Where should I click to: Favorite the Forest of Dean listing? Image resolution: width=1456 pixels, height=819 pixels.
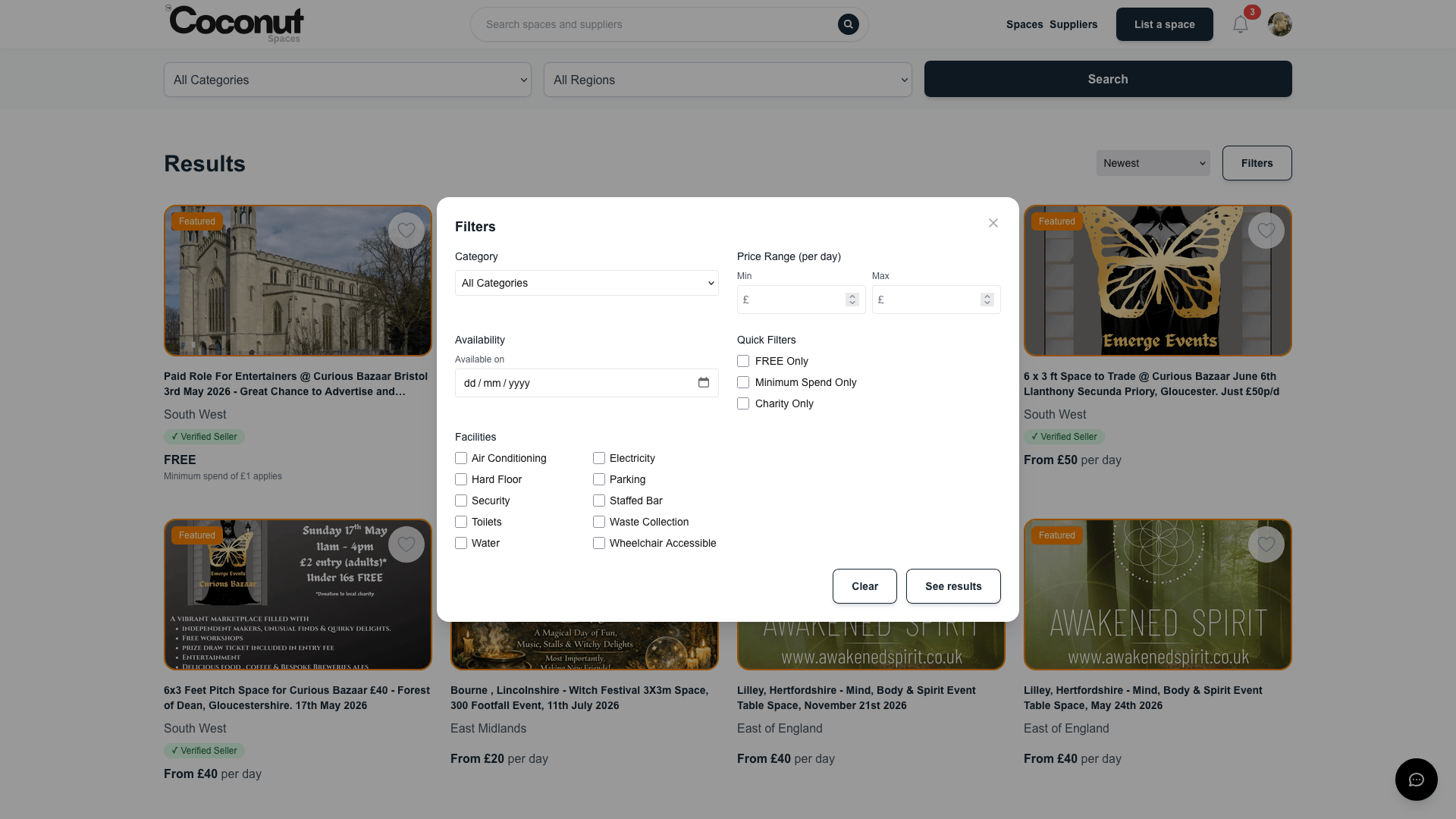[406, 544]
